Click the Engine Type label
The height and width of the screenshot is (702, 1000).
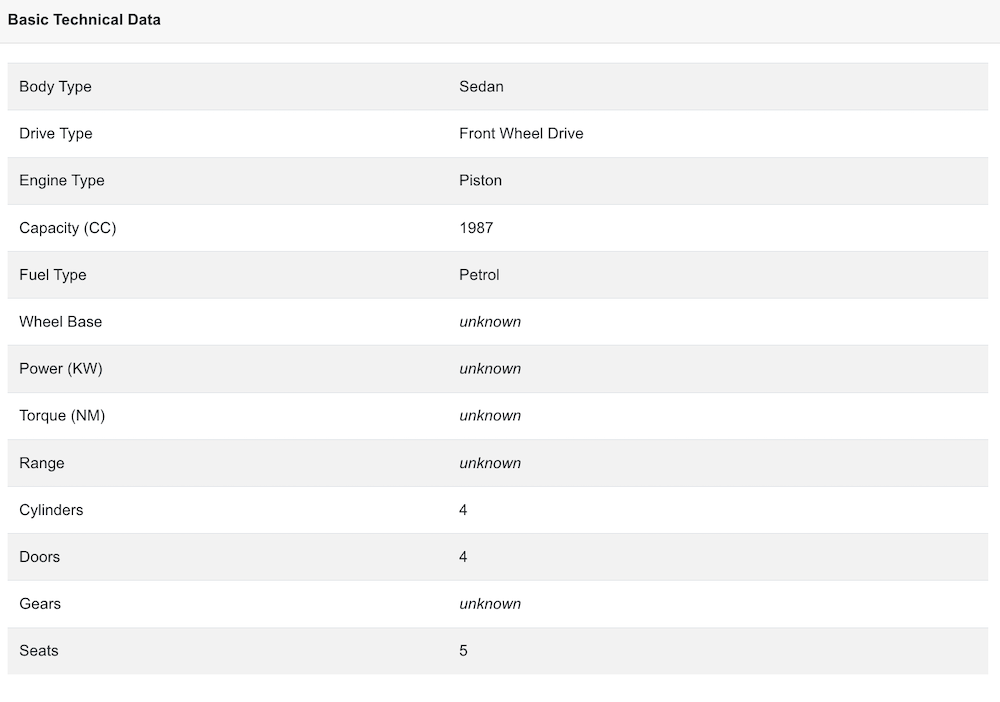62,181
